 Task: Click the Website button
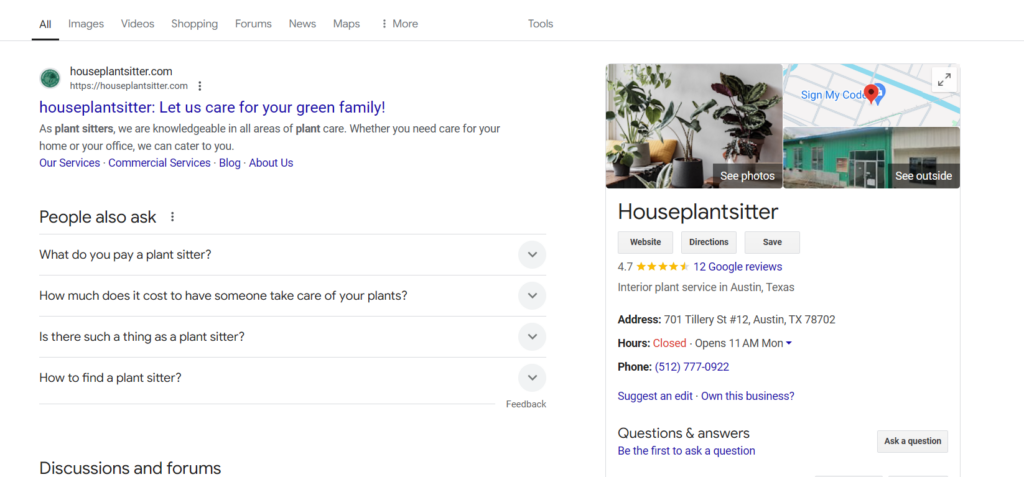pos(645,242)
